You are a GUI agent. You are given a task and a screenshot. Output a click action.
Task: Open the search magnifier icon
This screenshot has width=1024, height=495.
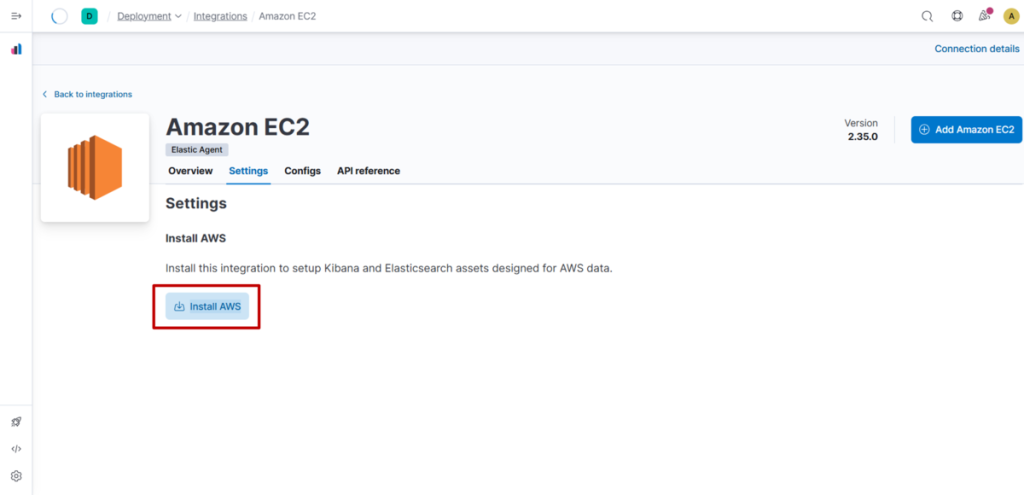(x=927, y=16)
